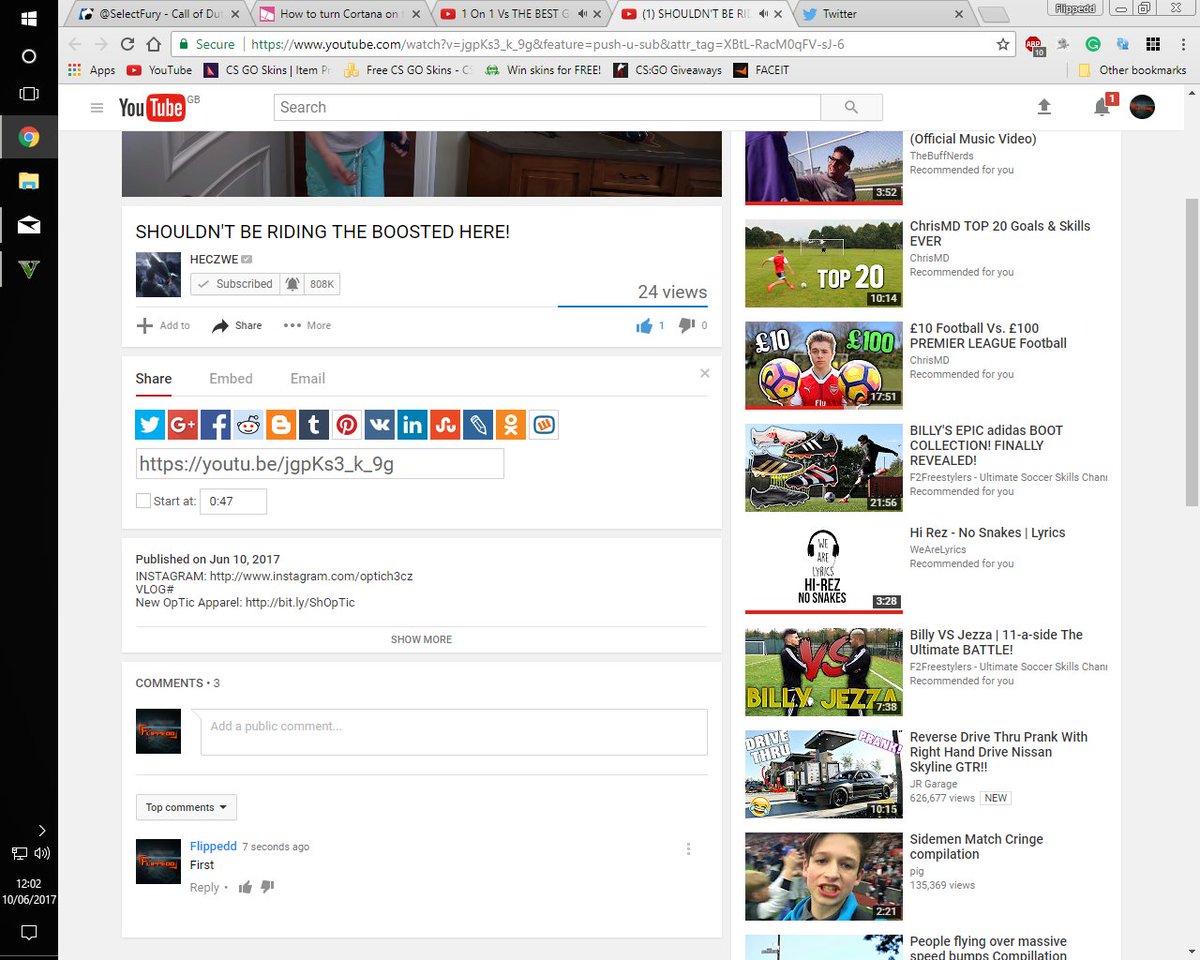Viewport: 1200px width, 960px height.
Task: Open the Top comments sort dropdown
Action: click(186, 807)
